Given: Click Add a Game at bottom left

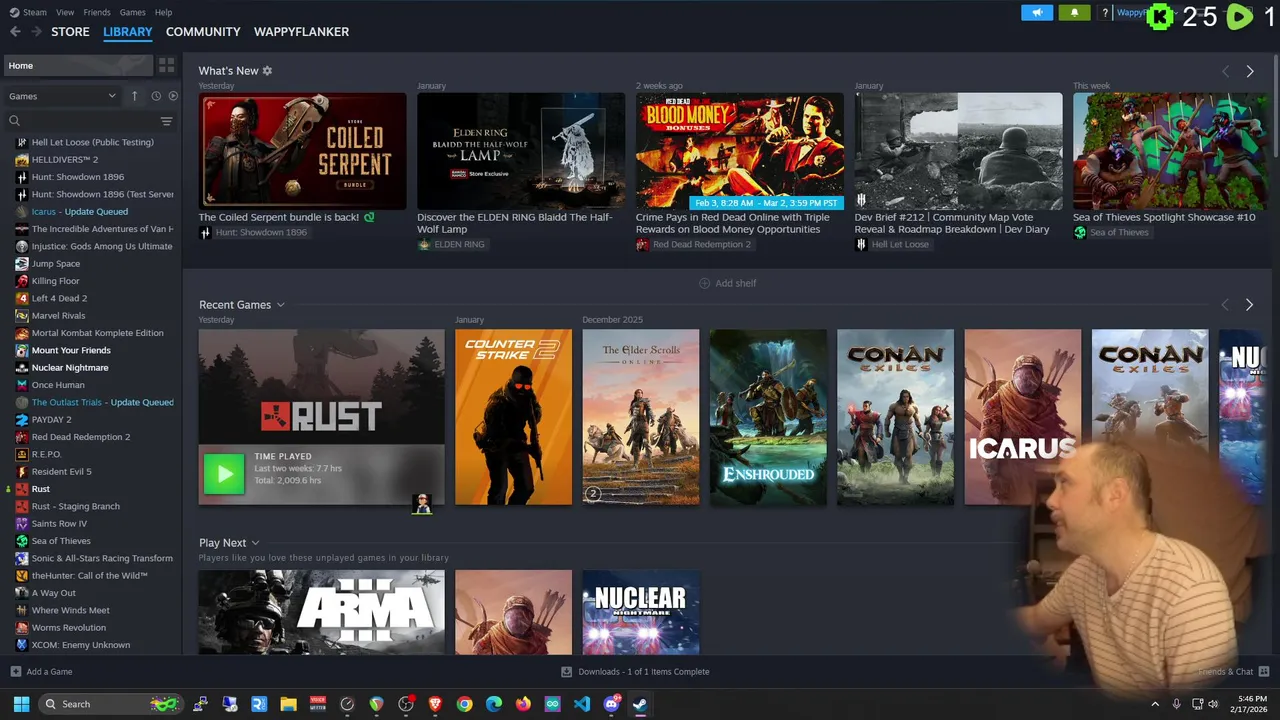Looking at the screenshot, I should (x=42, y=672).
